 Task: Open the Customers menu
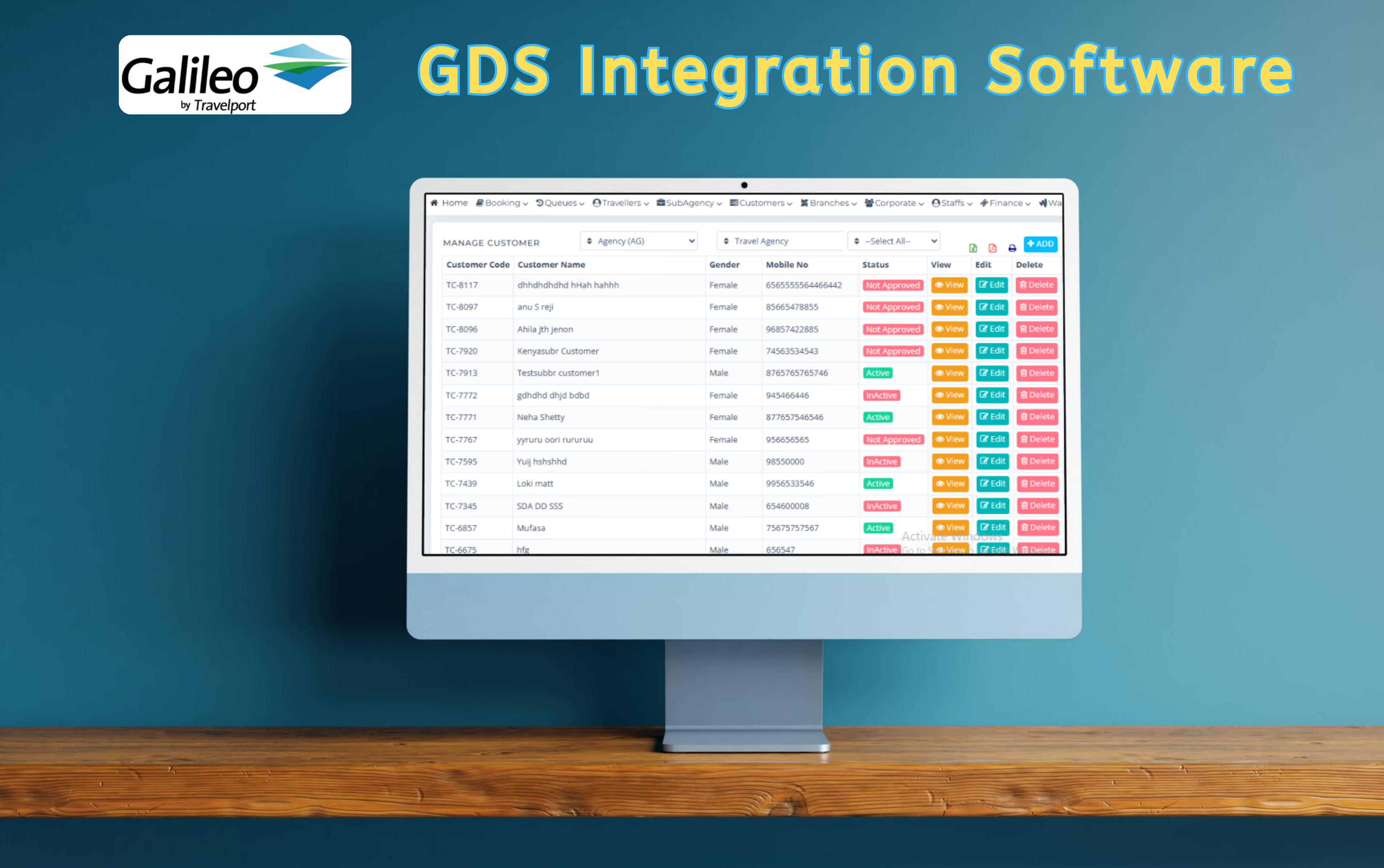[761, 203]
